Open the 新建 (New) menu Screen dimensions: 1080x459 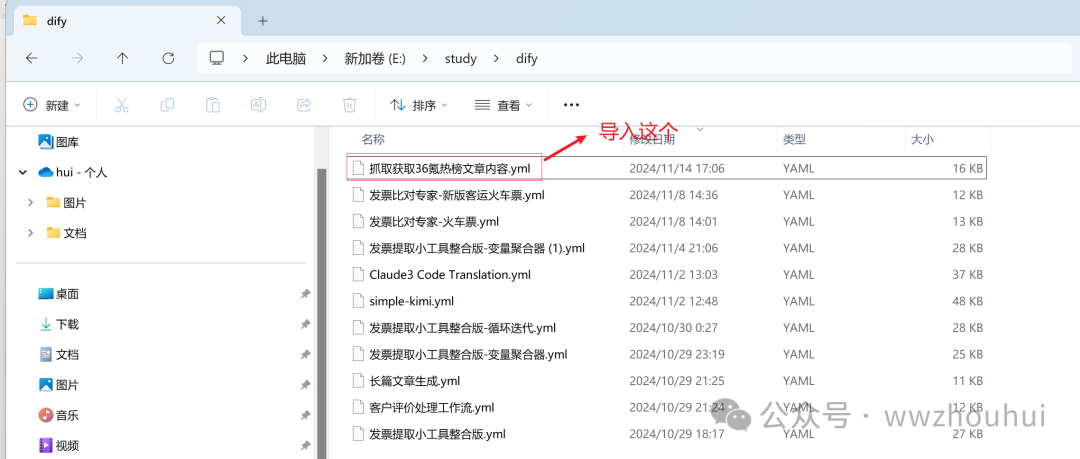click(52, 105)
